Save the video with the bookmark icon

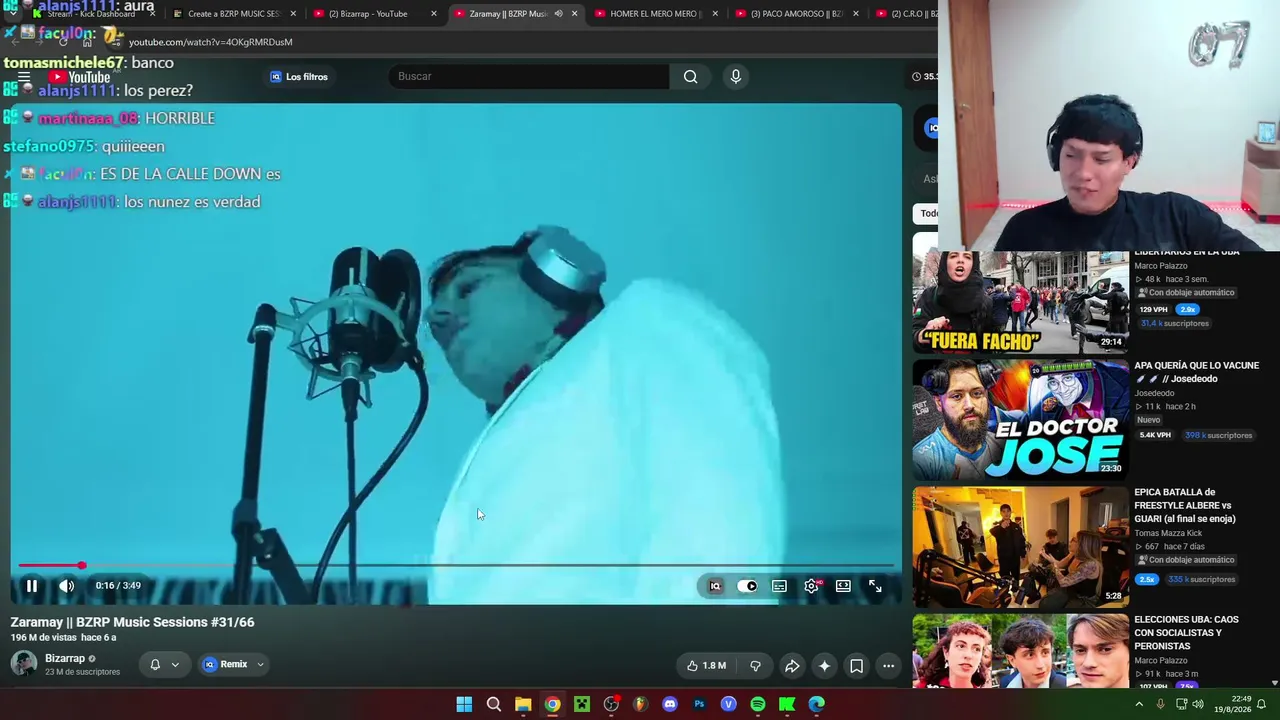[x=856, y=666]
